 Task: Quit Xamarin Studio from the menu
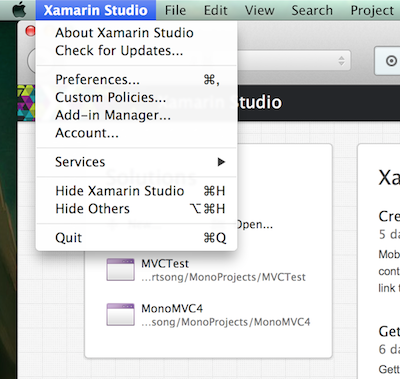136,238
